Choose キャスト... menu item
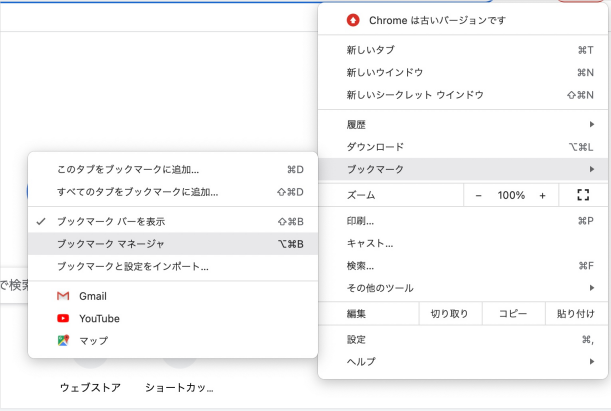This screenshot has width=611, height=411. (x=463, y=243)
